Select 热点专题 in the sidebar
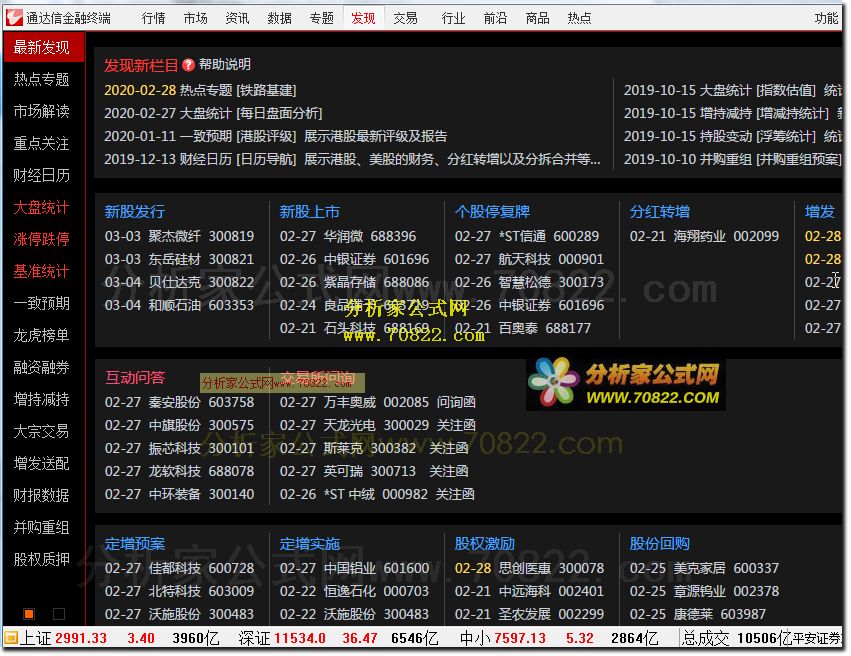 [x=42, y=79]
